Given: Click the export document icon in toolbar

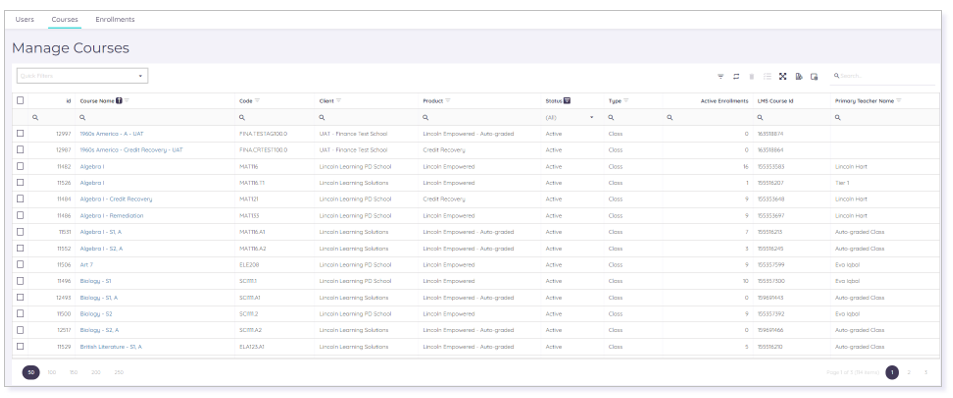Looking at the screenshot, I should (x=799, y=77).
